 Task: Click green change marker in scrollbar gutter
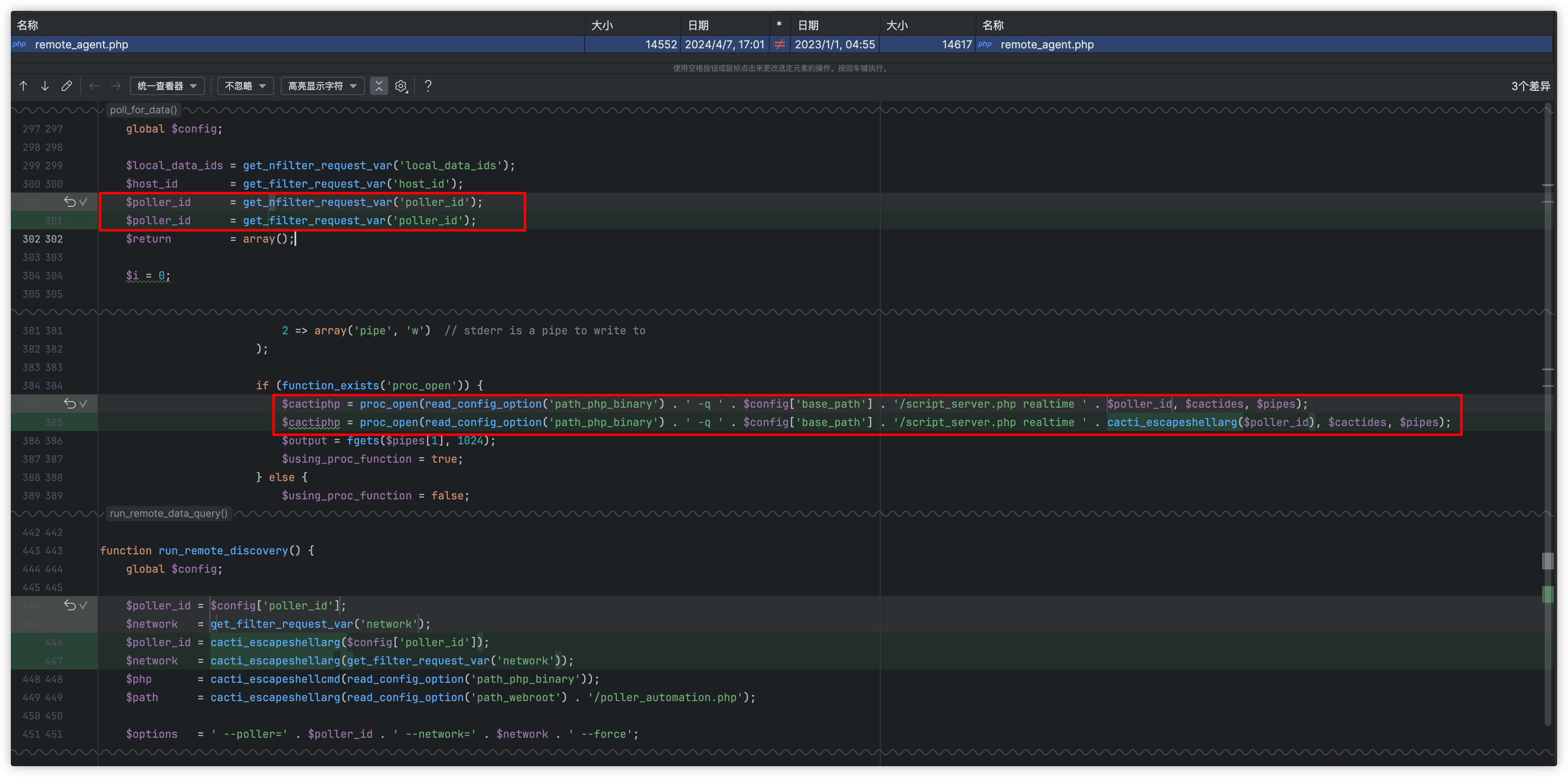pos(1547,594)
